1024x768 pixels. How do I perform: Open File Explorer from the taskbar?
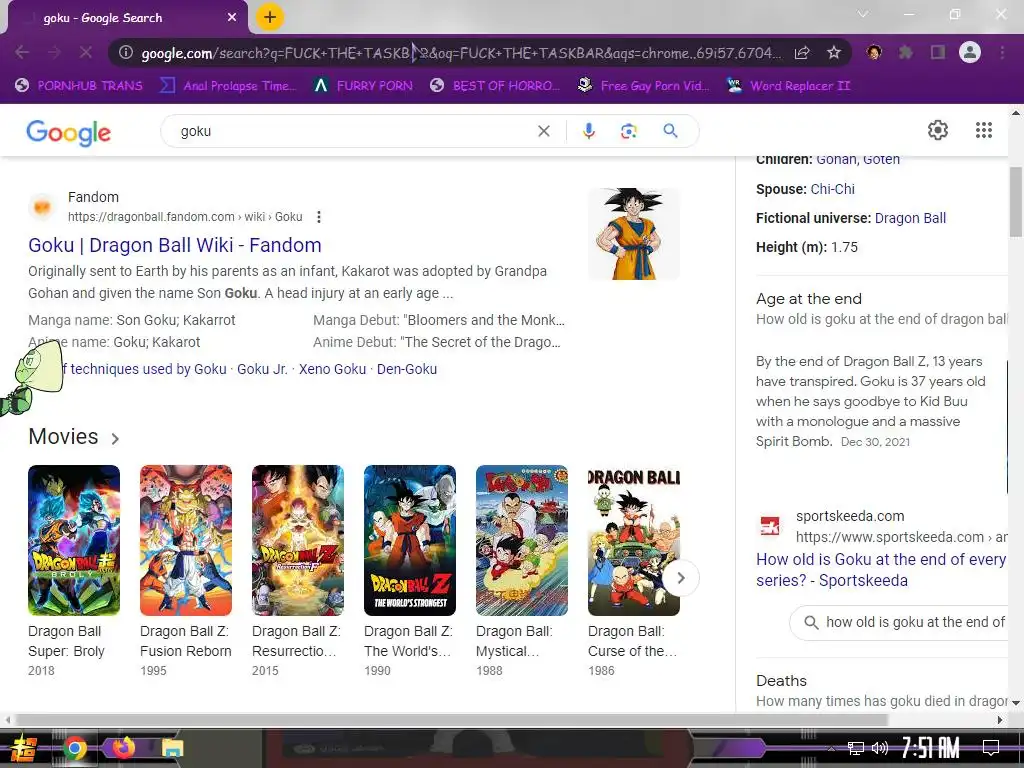tap(172, 748)
